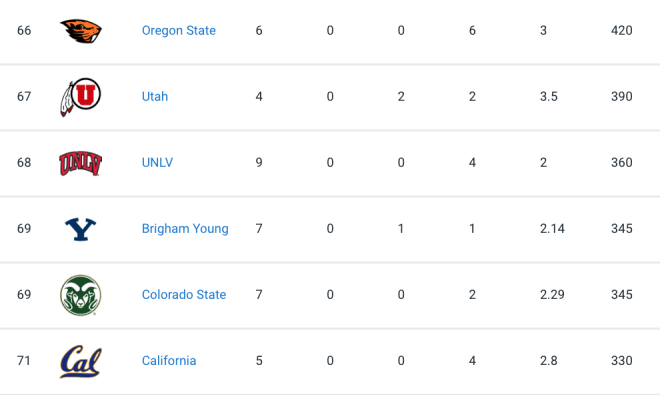Open the California team link
Screen dimensions: 660x395
click(x=169, y=360)
